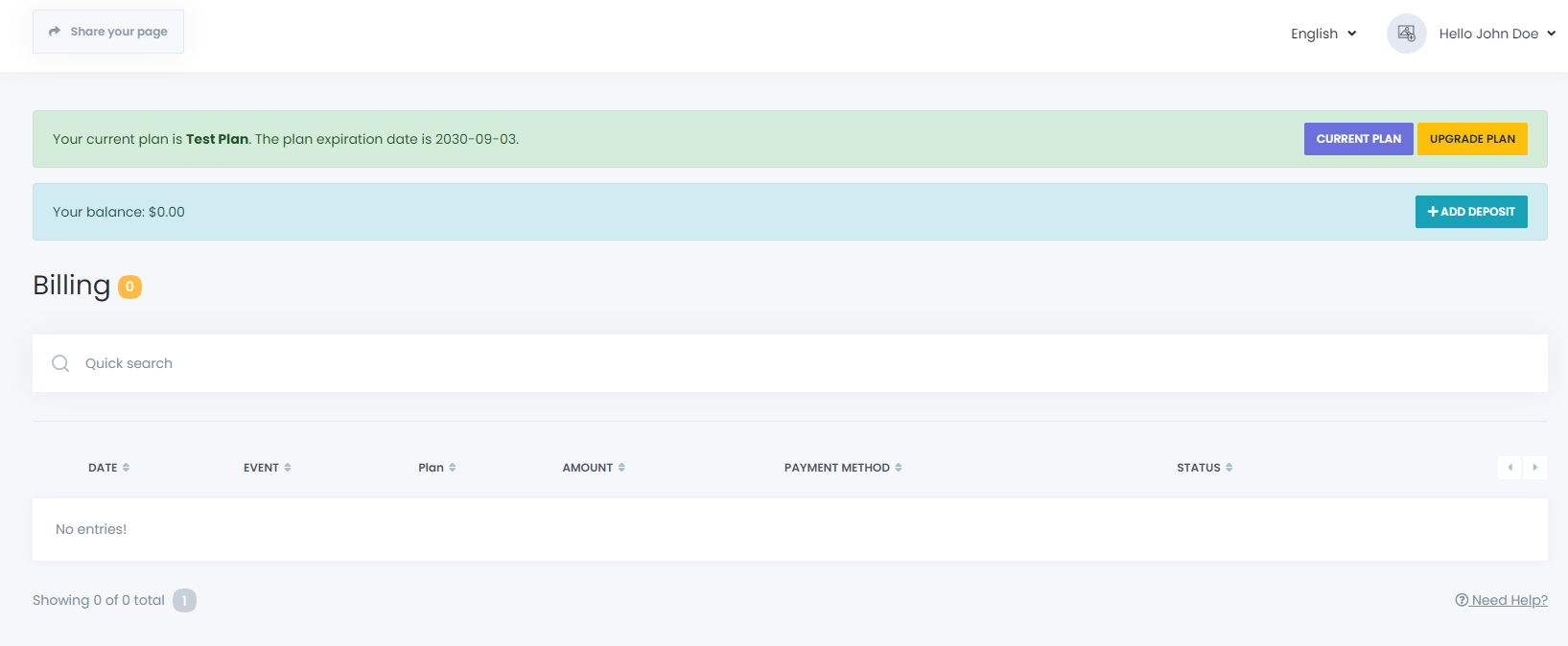Open the Current Plan button

pos(1358,139)
